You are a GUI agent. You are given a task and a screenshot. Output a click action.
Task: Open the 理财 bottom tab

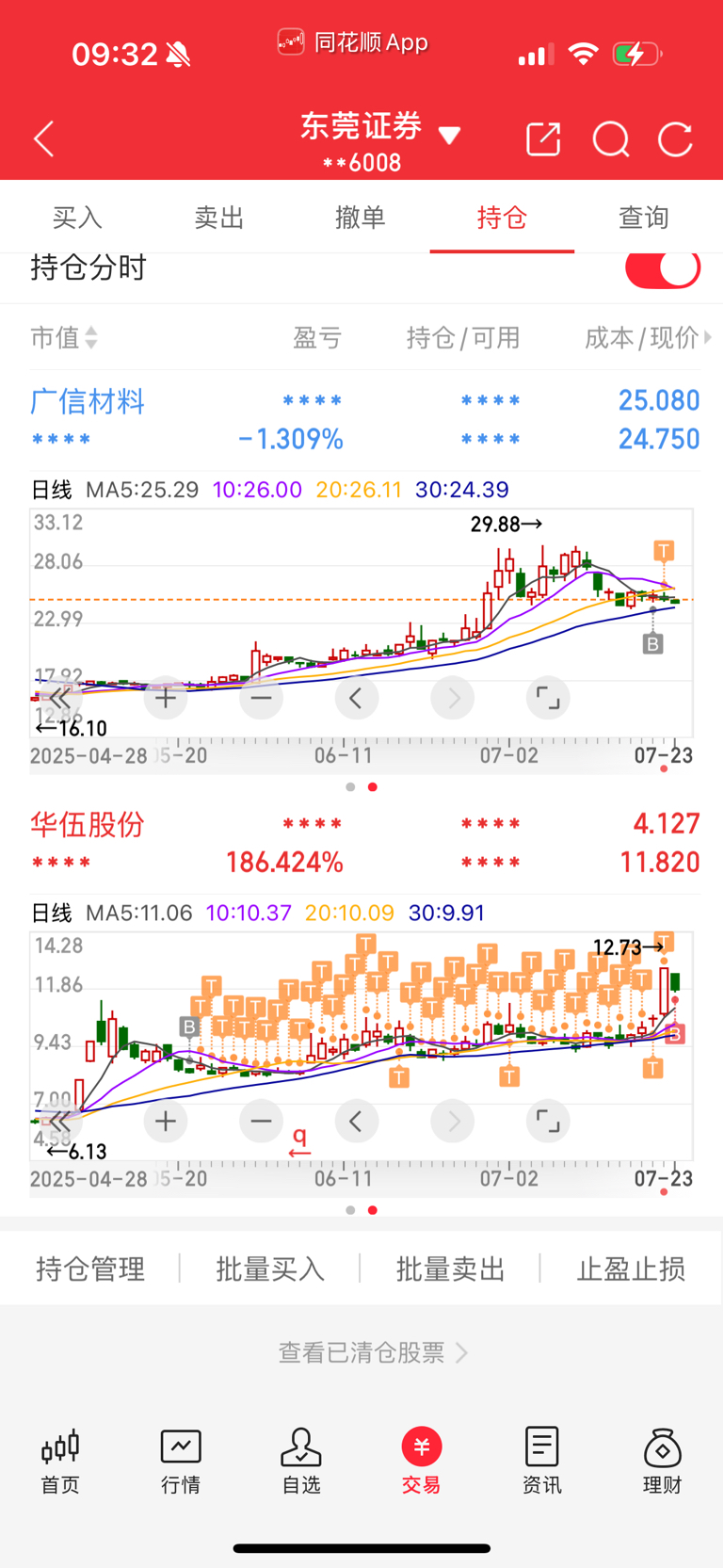[x=662, y=1461]
